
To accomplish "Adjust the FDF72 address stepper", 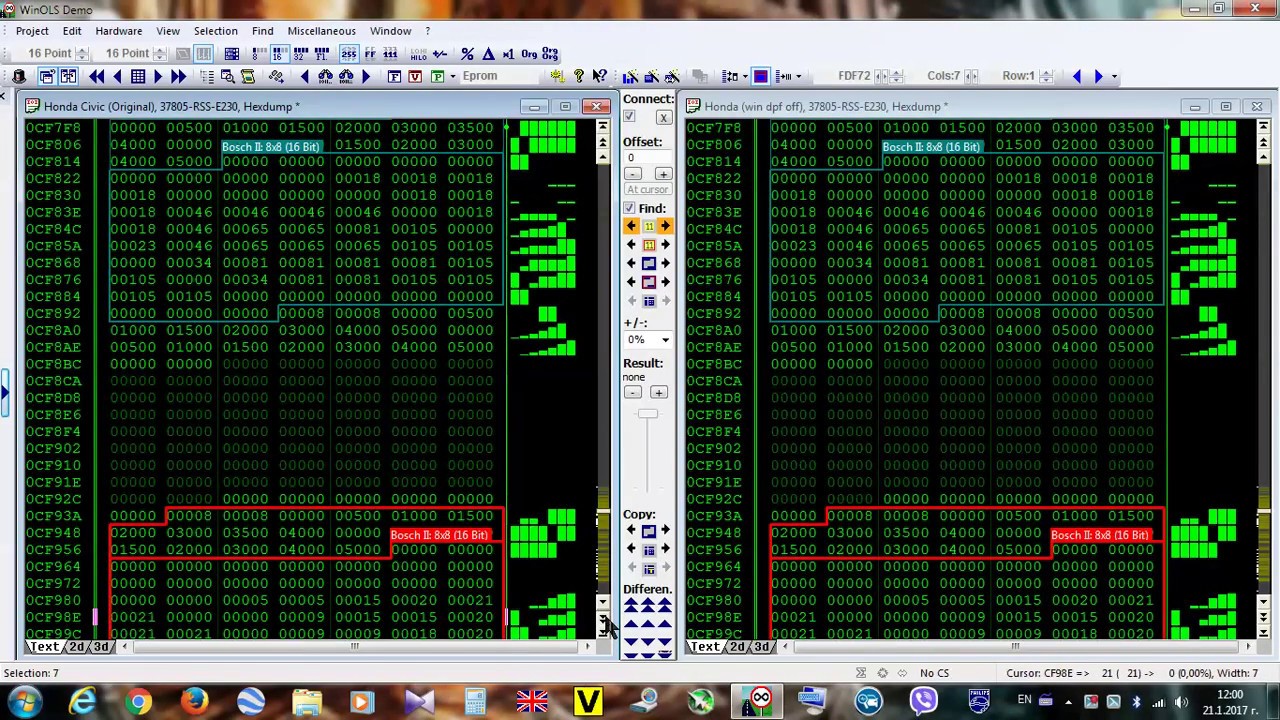I will pos(896,76).
